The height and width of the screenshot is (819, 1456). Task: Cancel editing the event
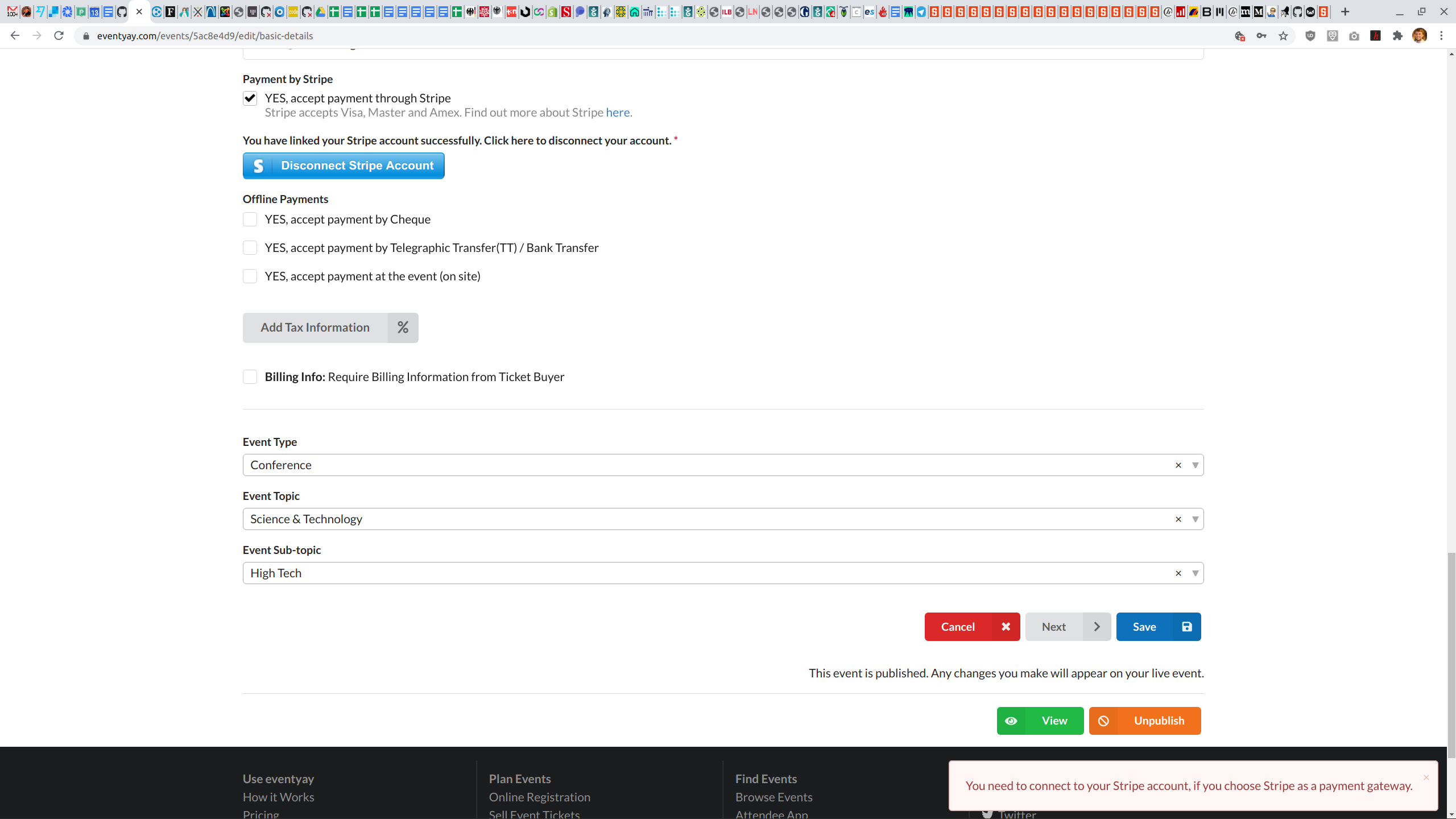click(x=972, y=627)
